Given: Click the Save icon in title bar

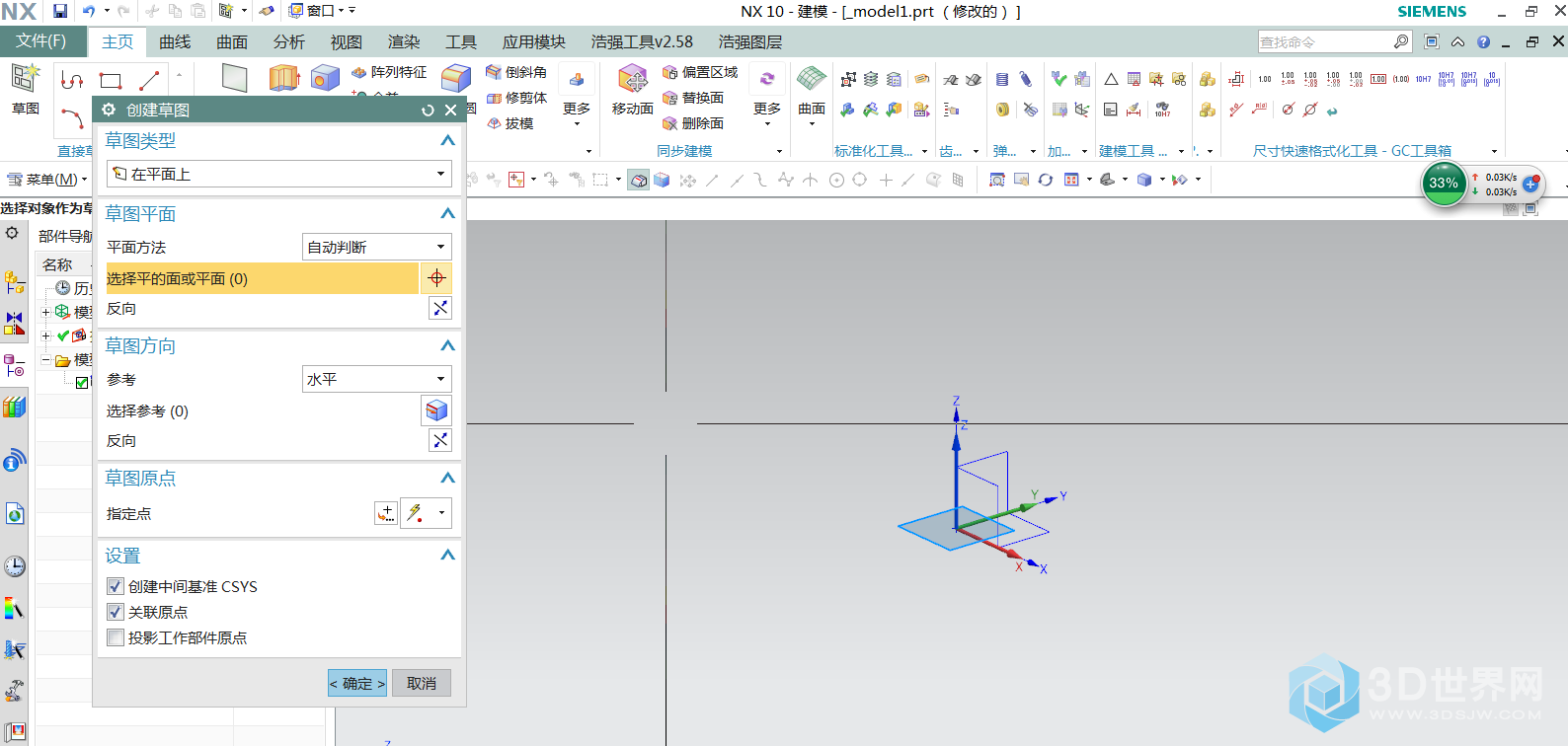Looking at the screenshot, I should [x=60, y=11].
